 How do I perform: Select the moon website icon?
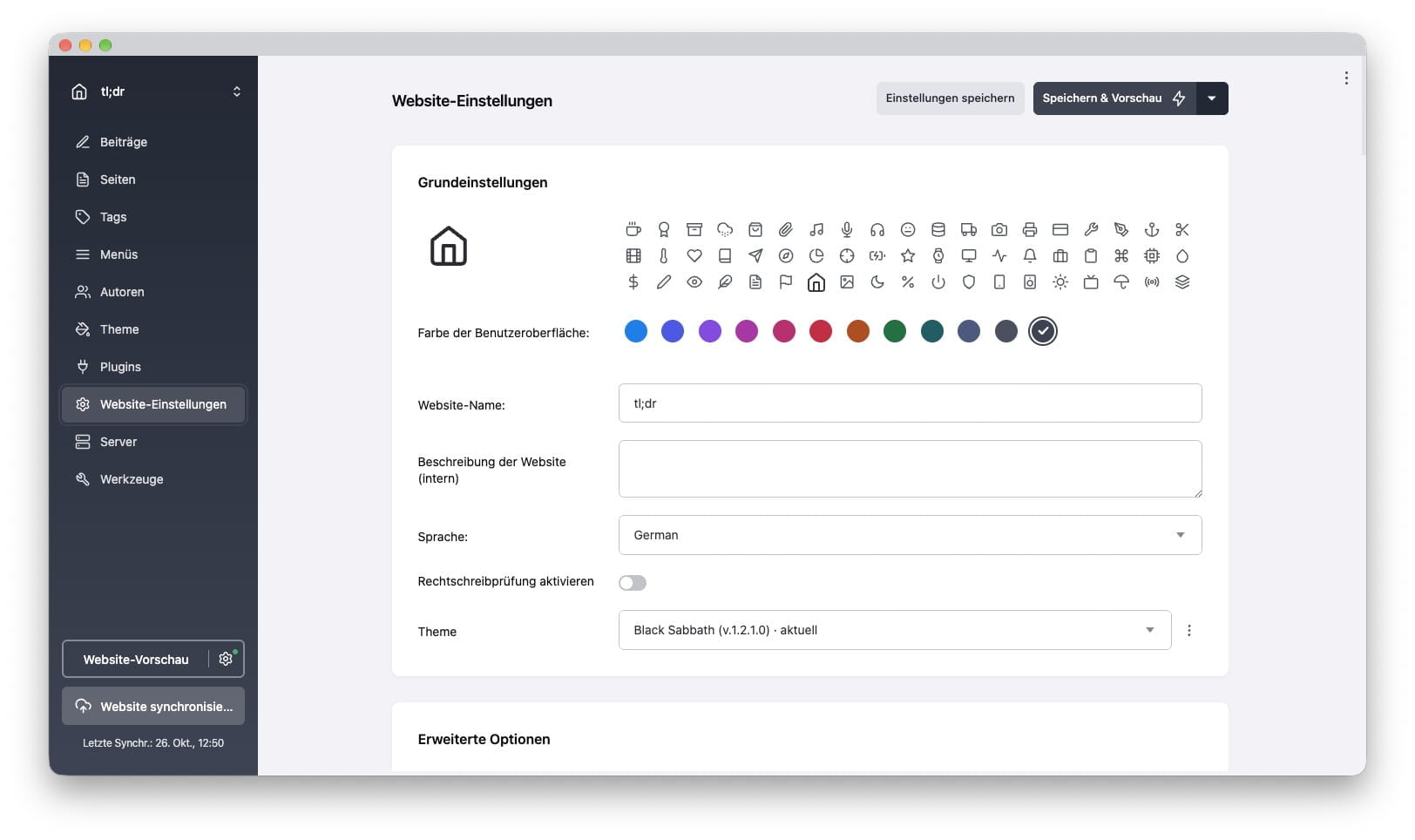877,282
